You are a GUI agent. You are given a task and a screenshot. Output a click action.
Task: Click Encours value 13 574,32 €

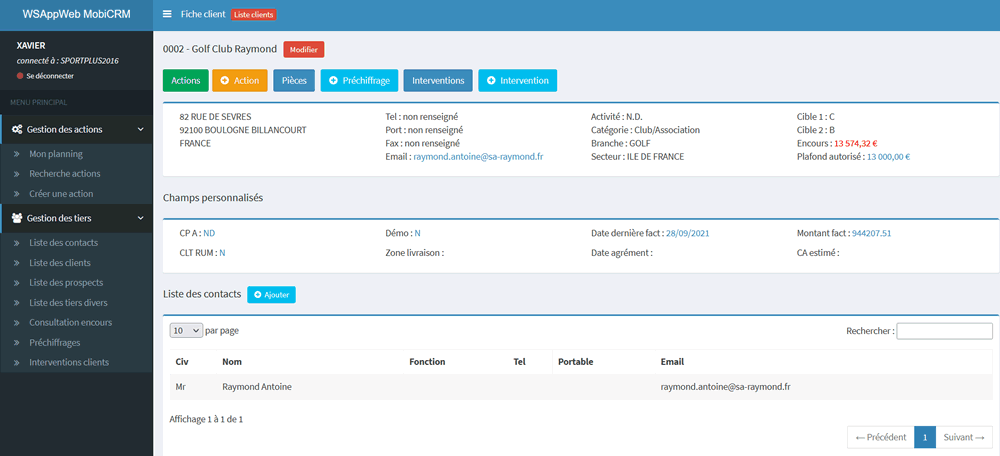tap(855, 143)
